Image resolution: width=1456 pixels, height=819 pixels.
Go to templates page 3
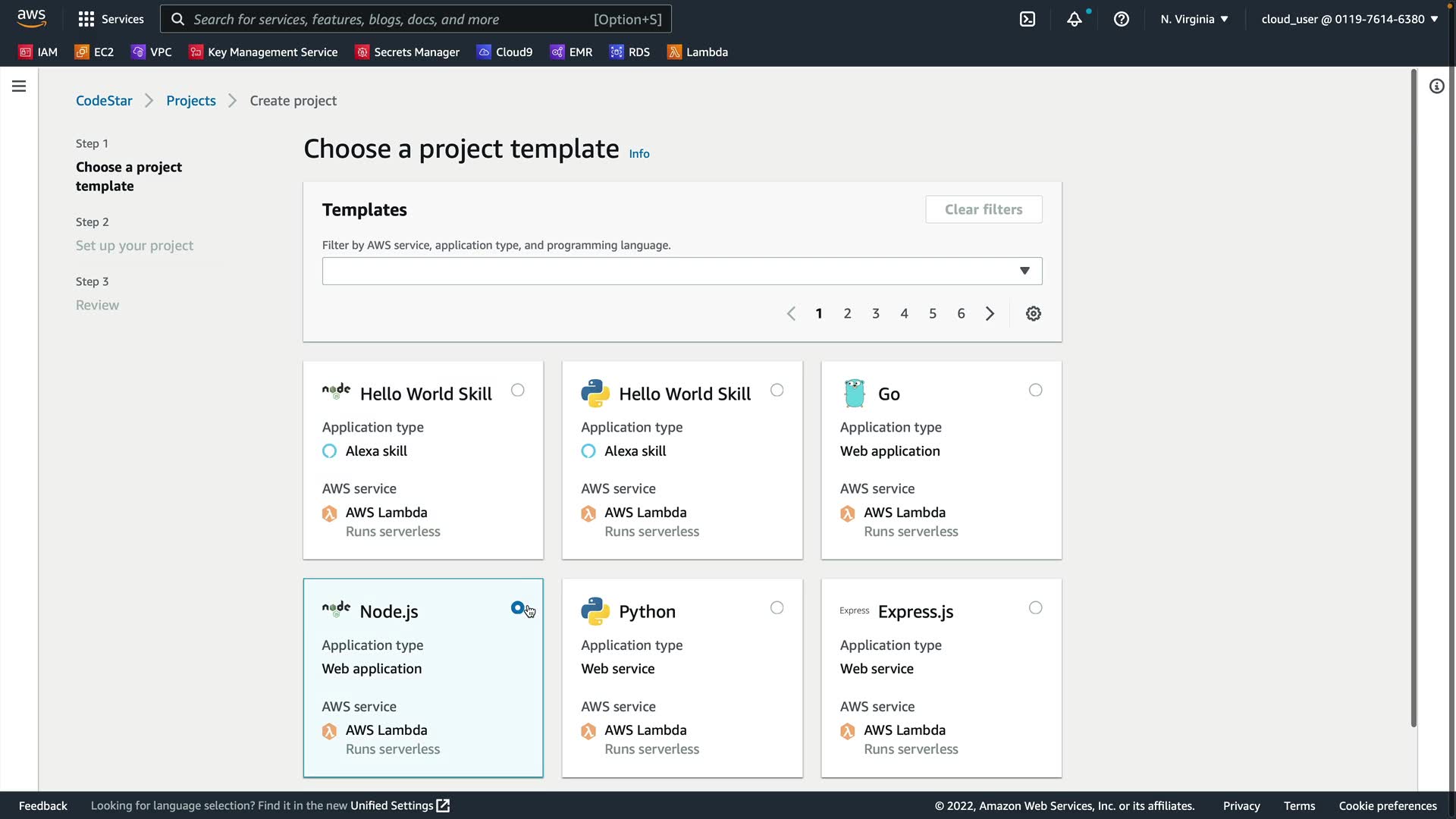(876, 313)
